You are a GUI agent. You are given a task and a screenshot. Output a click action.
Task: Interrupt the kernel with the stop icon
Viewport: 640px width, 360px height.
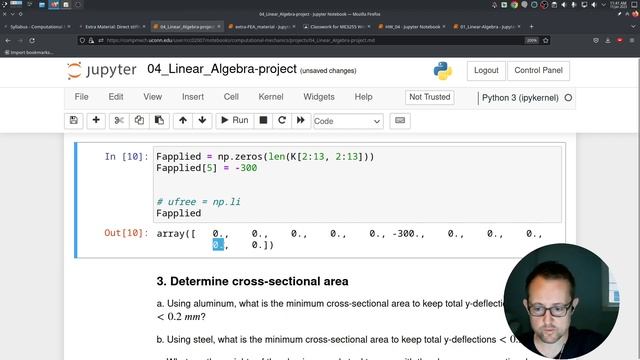[x=263, y=120]
